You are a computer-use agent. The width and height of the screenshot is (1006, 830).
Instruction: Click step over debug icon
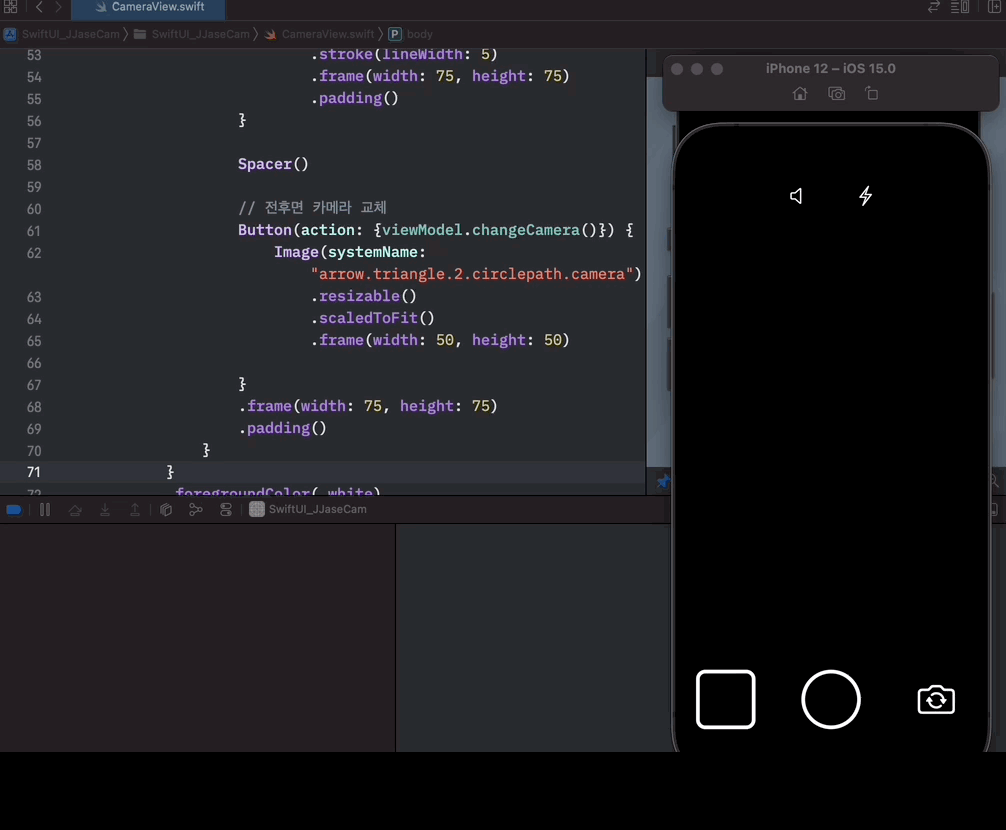coord(75,510)
